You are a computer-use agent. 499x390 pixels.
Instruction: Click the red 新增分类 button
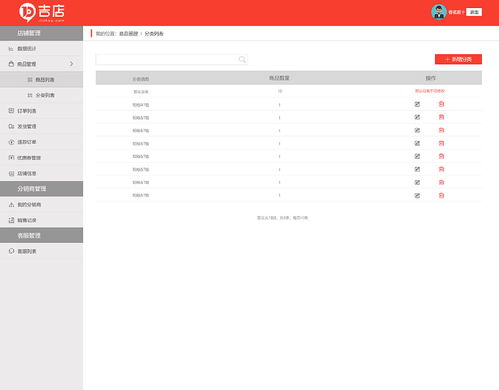458,59
